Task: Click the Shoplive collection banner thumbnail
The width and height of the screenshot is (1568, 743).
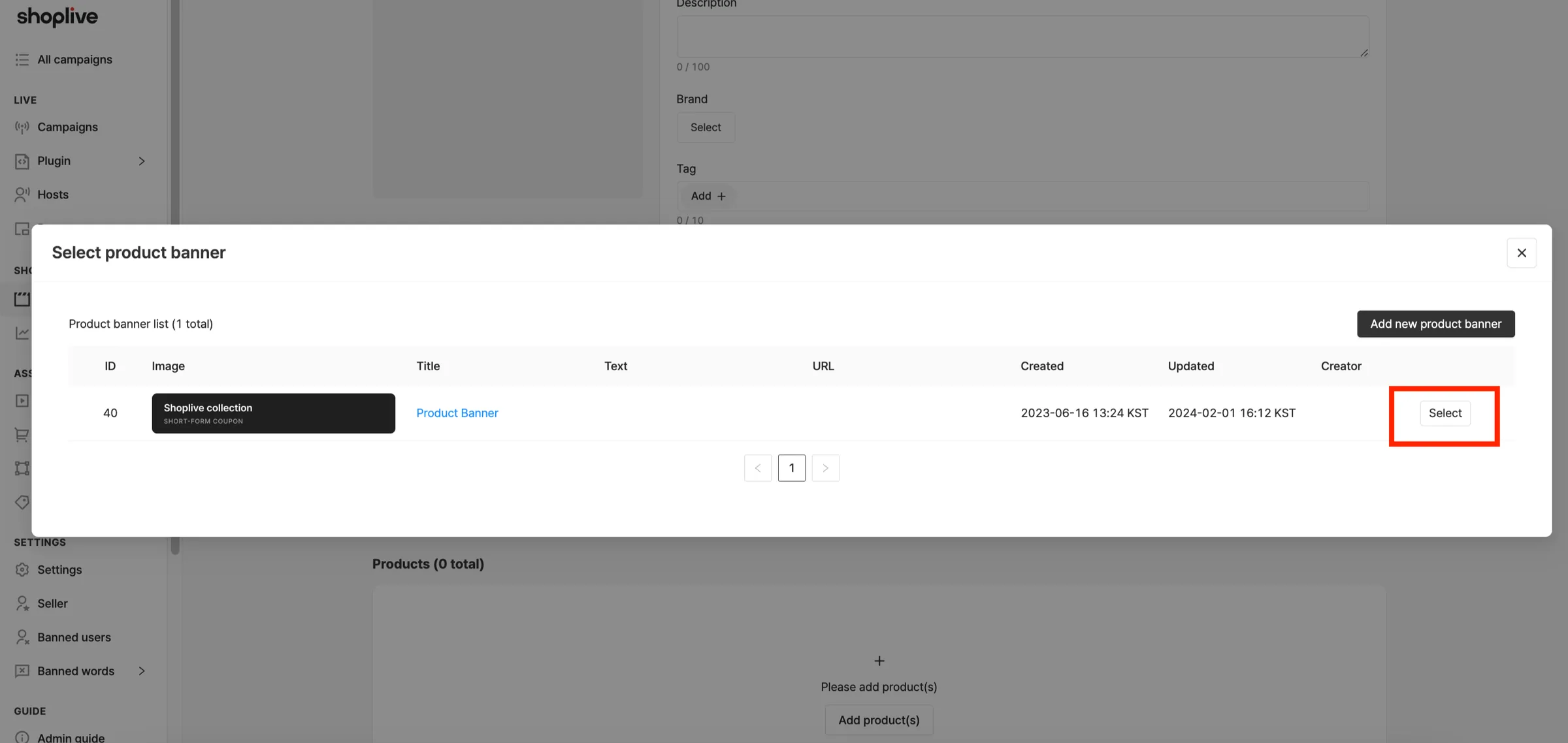Action: (274, 413)
